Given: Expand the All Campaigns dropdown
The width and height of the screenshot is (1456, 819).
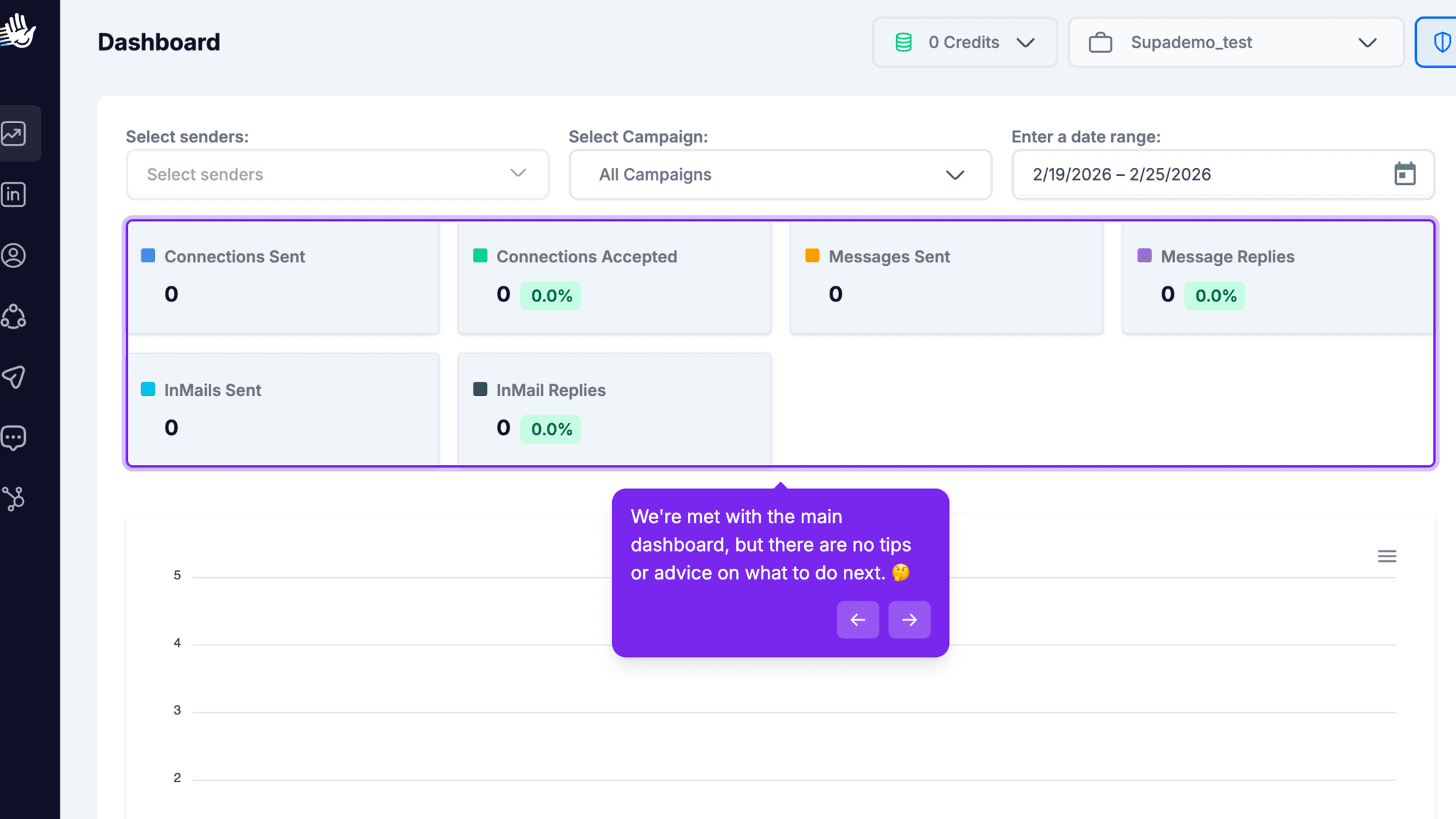Looking at the screenshot, I should click(780, 174).
